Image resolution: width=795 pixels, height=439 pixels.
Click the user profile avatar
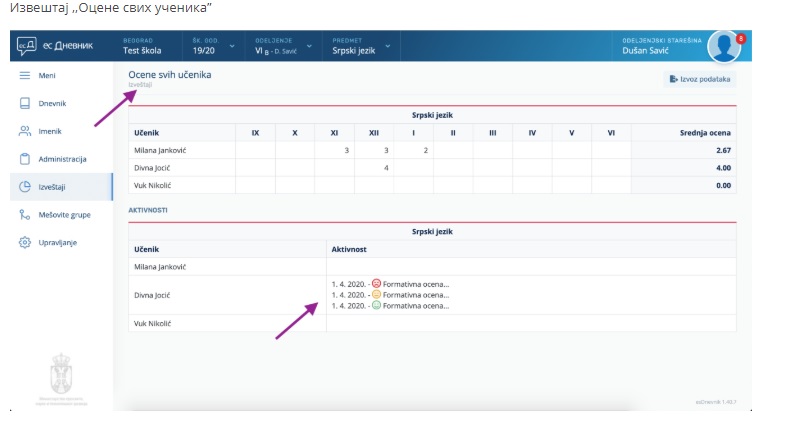click(x=722, y=45)
